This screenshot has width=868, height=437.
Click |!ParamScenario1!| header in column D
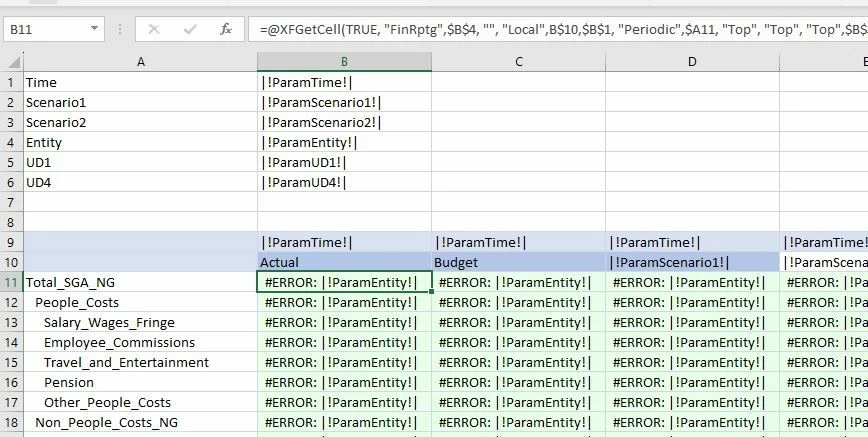pyautogui.click(x=693, y=262)
